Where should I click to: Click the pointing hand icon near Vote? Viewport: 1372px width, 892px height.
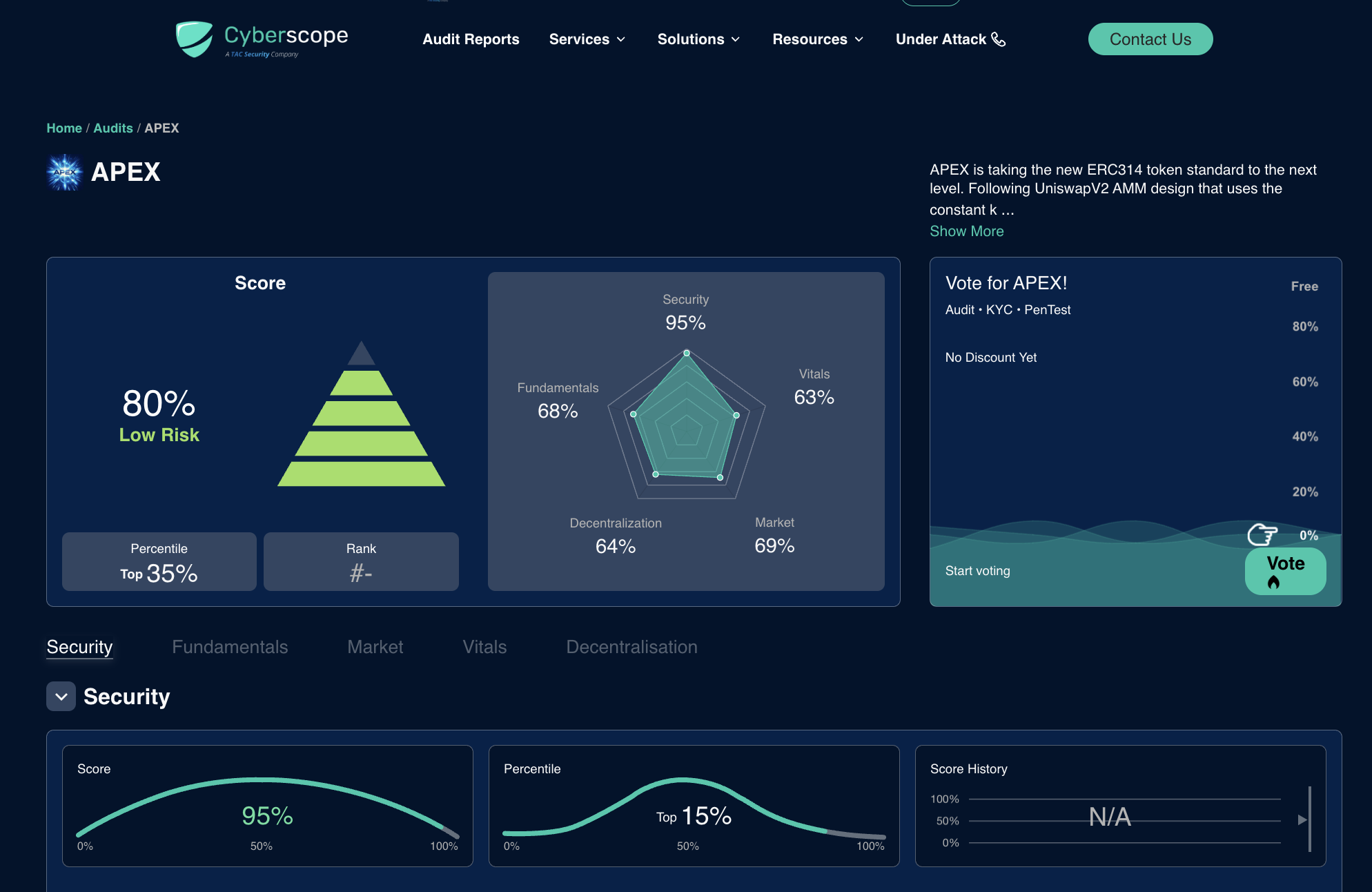[x=1262, y=535]
